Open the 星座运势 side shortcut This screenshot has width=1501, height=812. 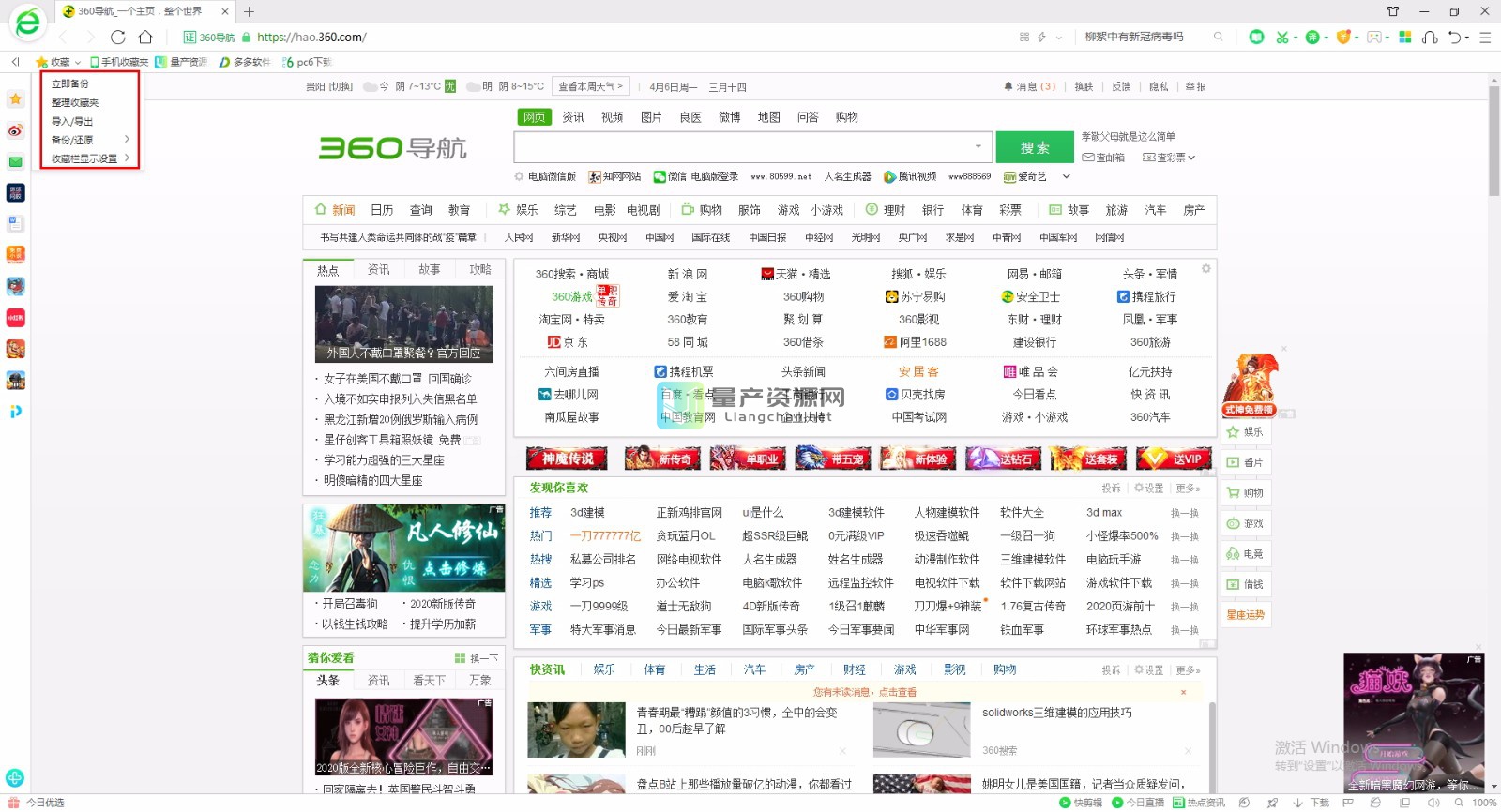pyautogui.click(x=1245, y=615)
